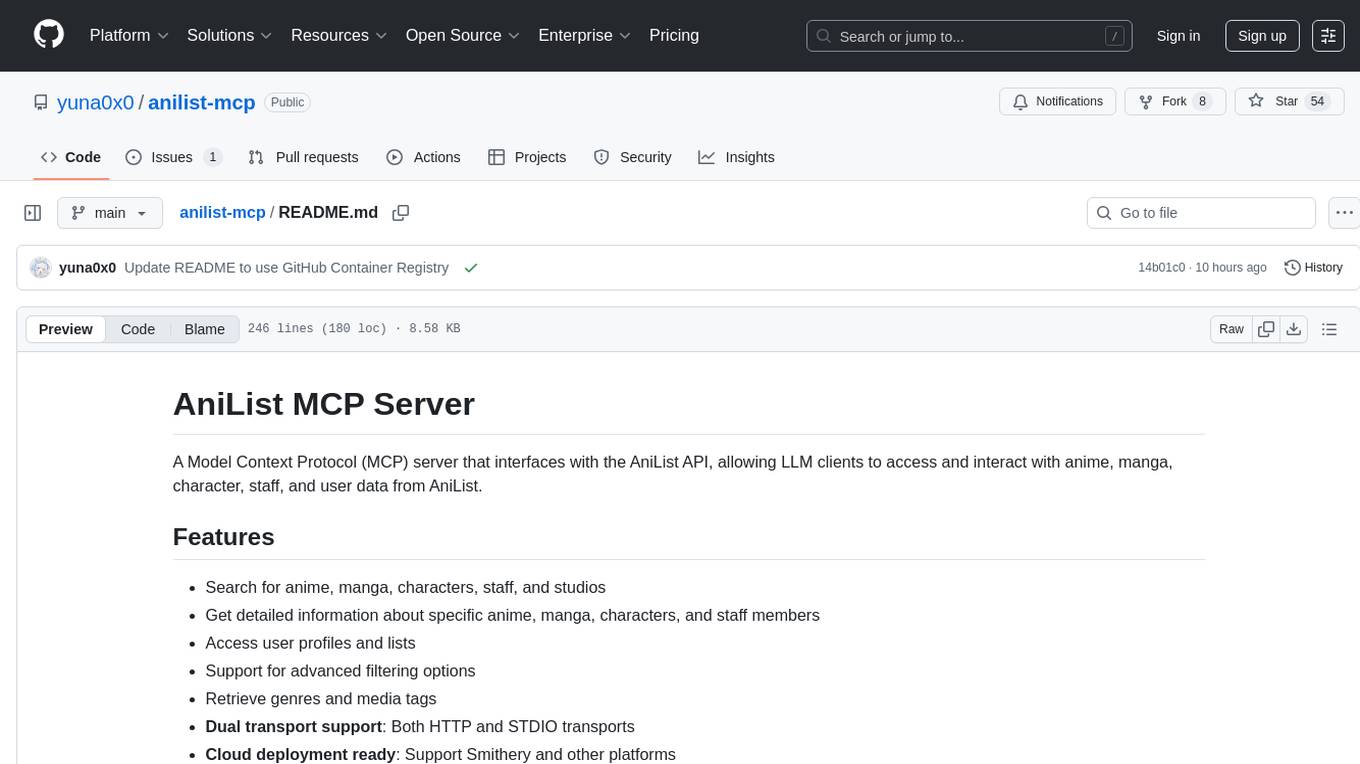Open the Pricing page
This screenshot has height=764, width=1360.
click(x=674, y=35)
